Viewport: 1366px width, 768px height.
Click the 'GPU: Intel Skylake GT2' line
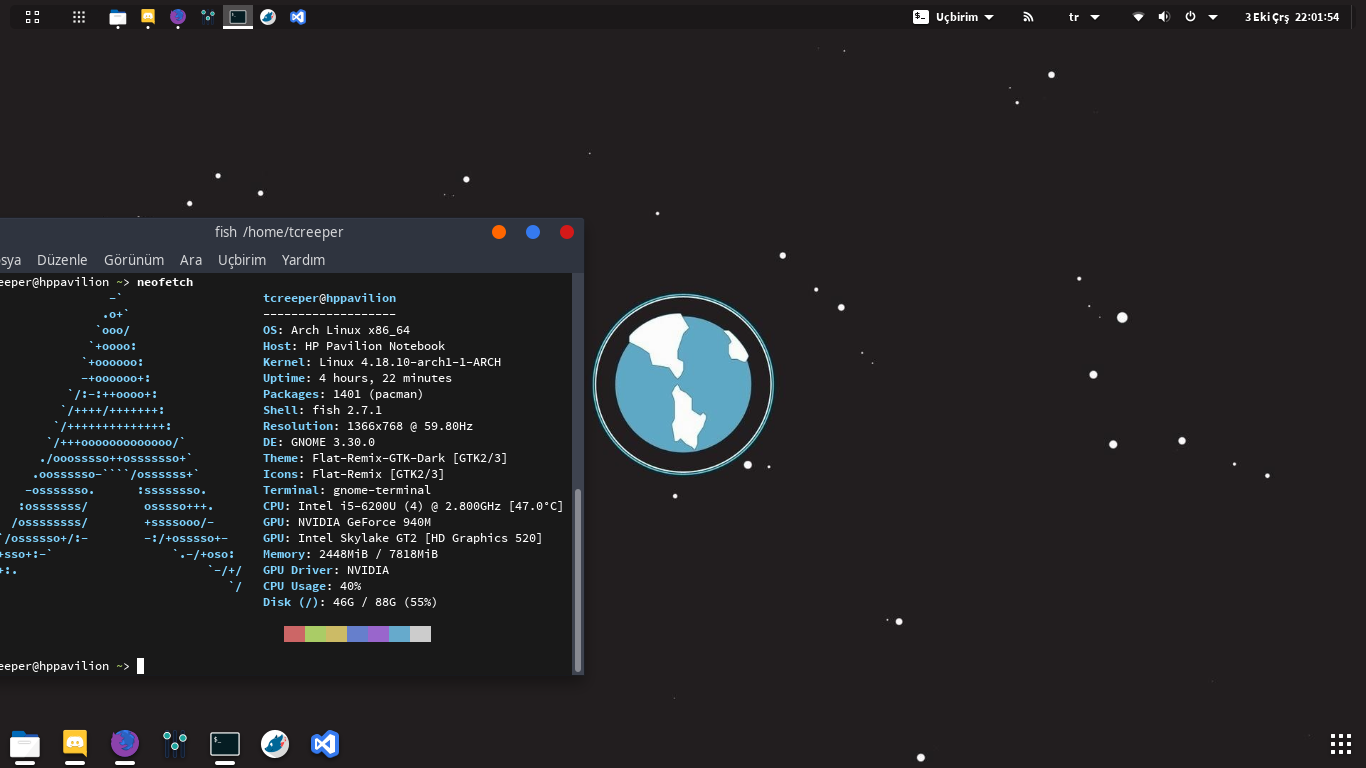pos(403,538)
